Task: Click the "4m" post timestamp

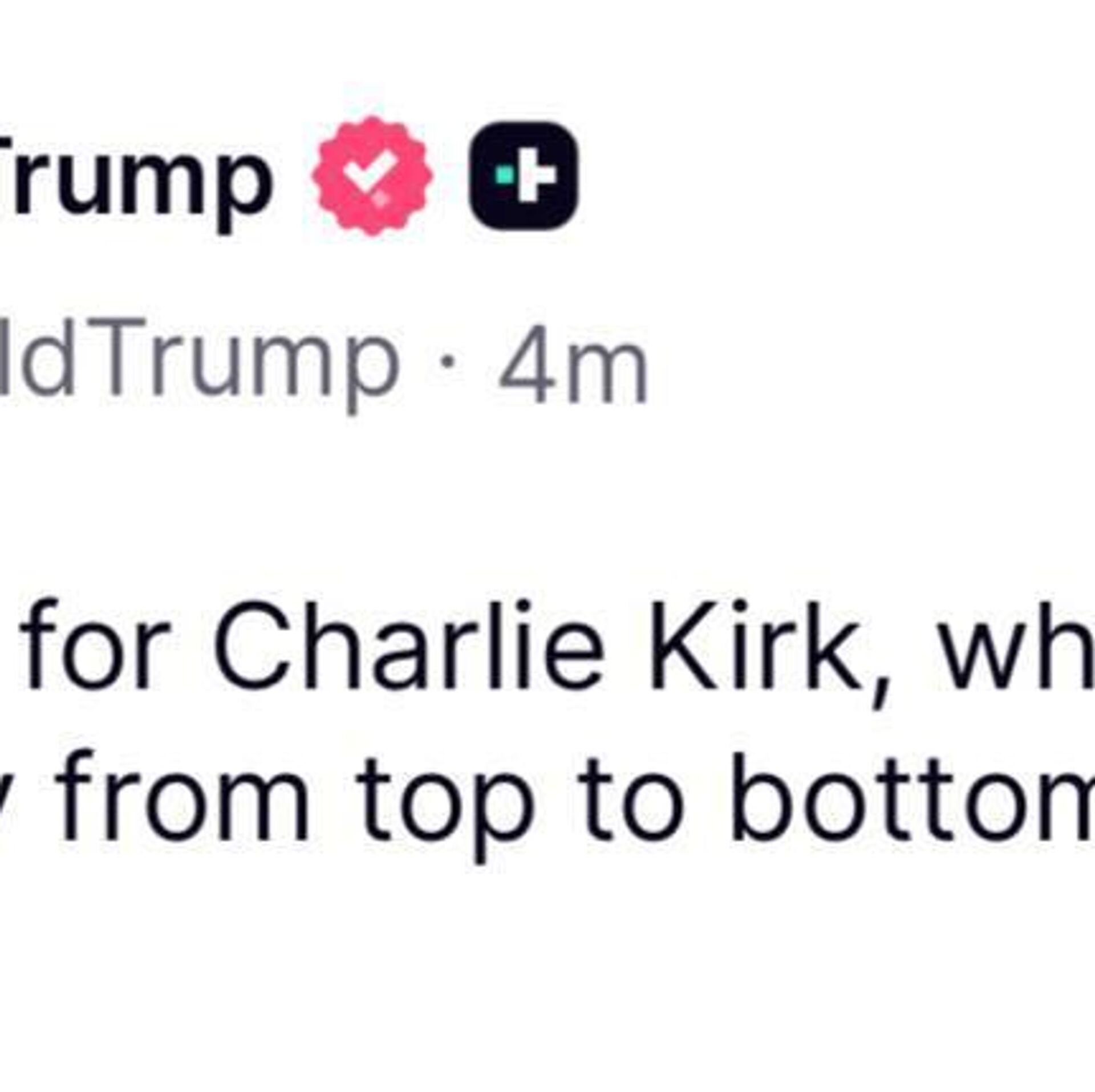Action: [x=573, y=363]
